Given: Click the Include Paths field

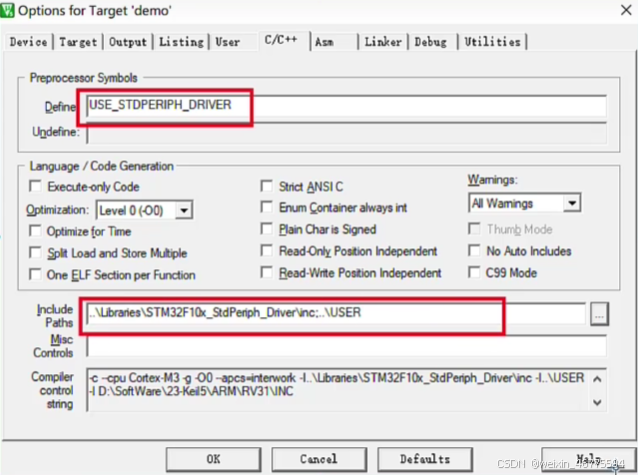Looking at the screenshot, I should click(x=336, y=313).
